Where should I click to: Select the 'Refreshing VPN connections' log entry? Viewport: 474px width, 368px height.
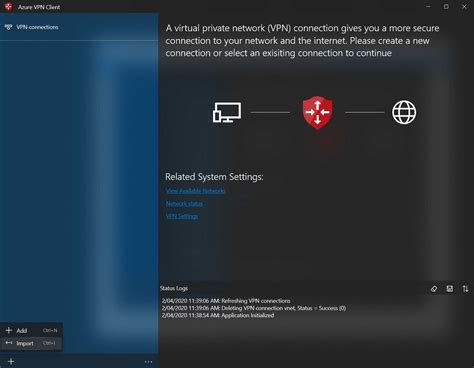pos(226,301)
